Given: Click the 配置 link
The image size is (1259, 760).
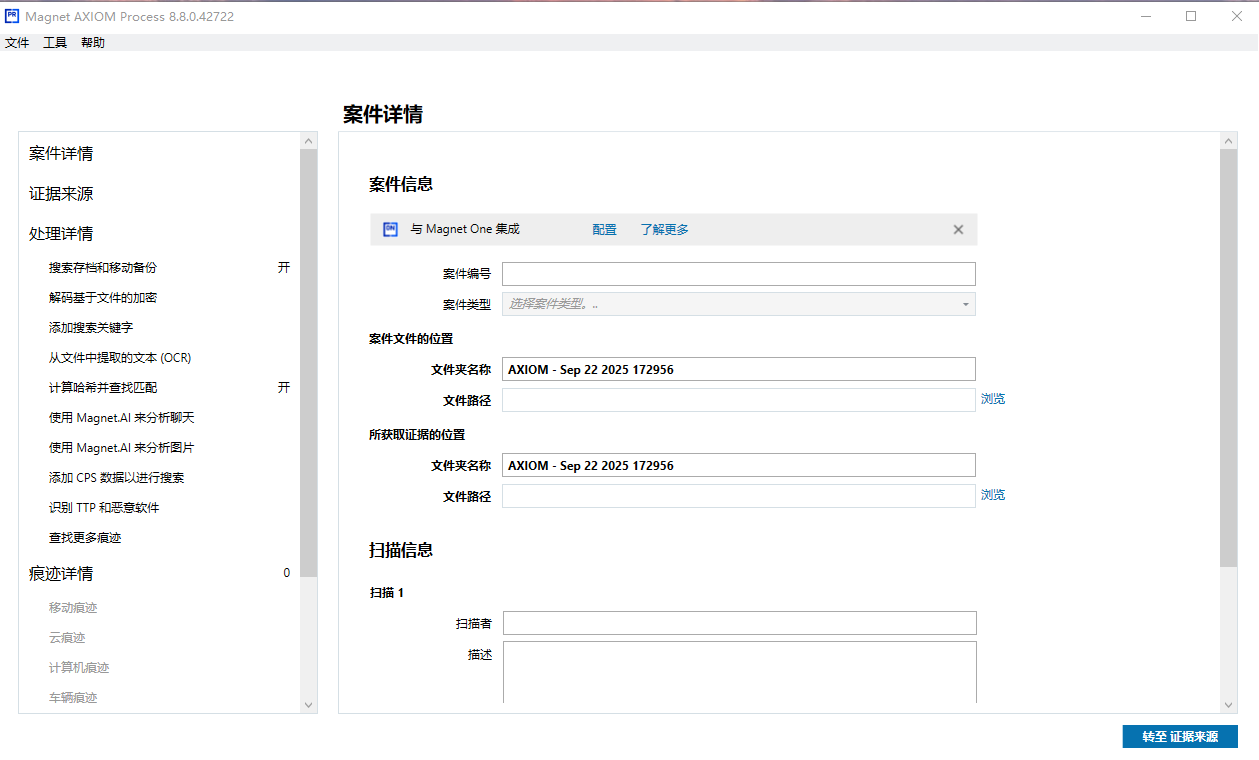Looking at the screenshot, I should (604, 229).
